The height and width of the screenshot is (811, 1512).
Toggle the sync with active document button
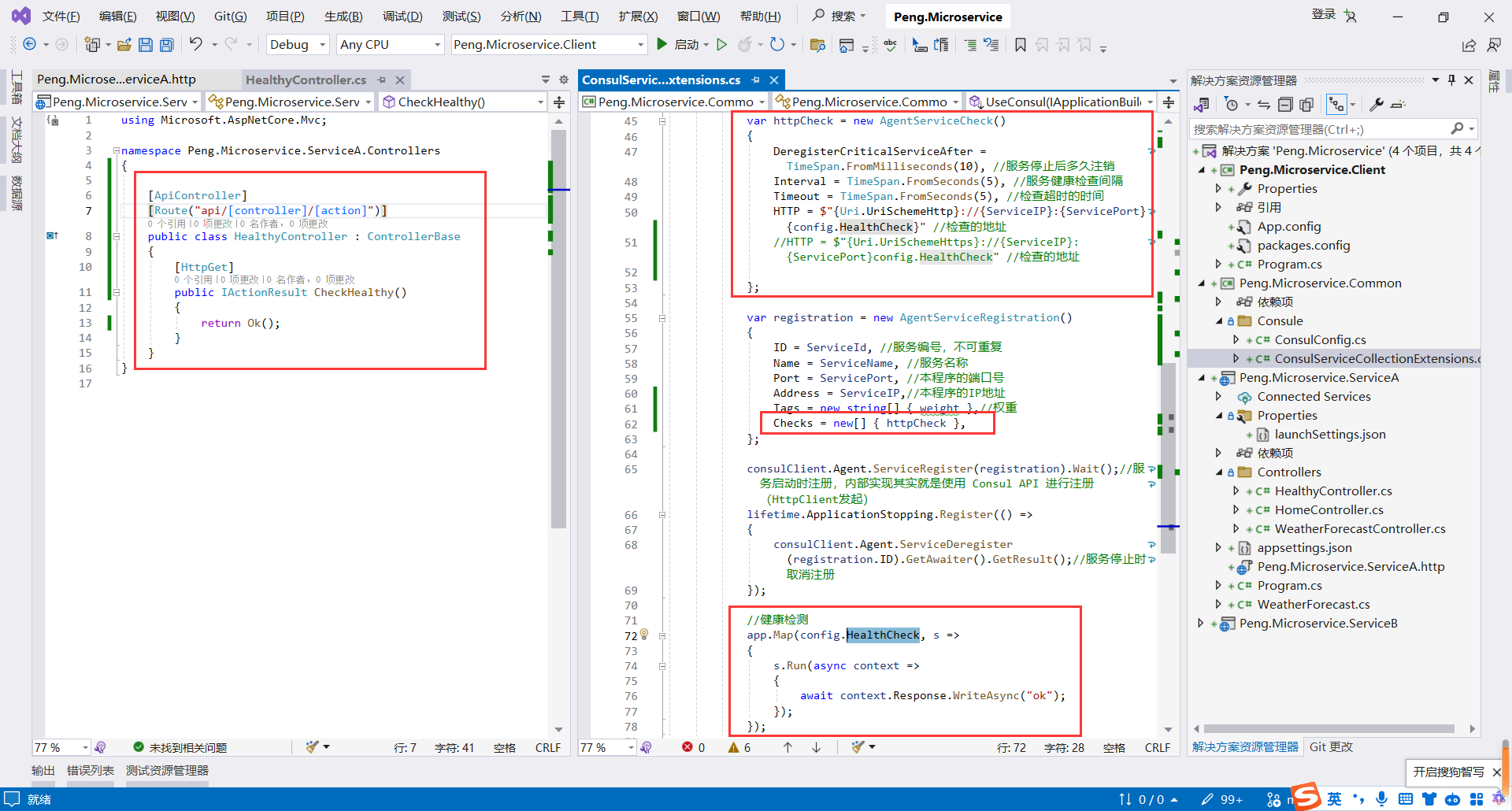coord(1263,105)
